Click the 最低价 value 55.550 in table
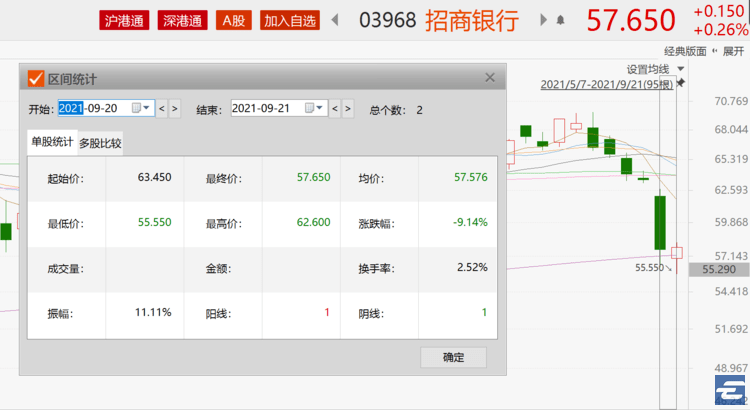Image resolution: width=750 pixels, height=410 pixels. coord(154,222)
